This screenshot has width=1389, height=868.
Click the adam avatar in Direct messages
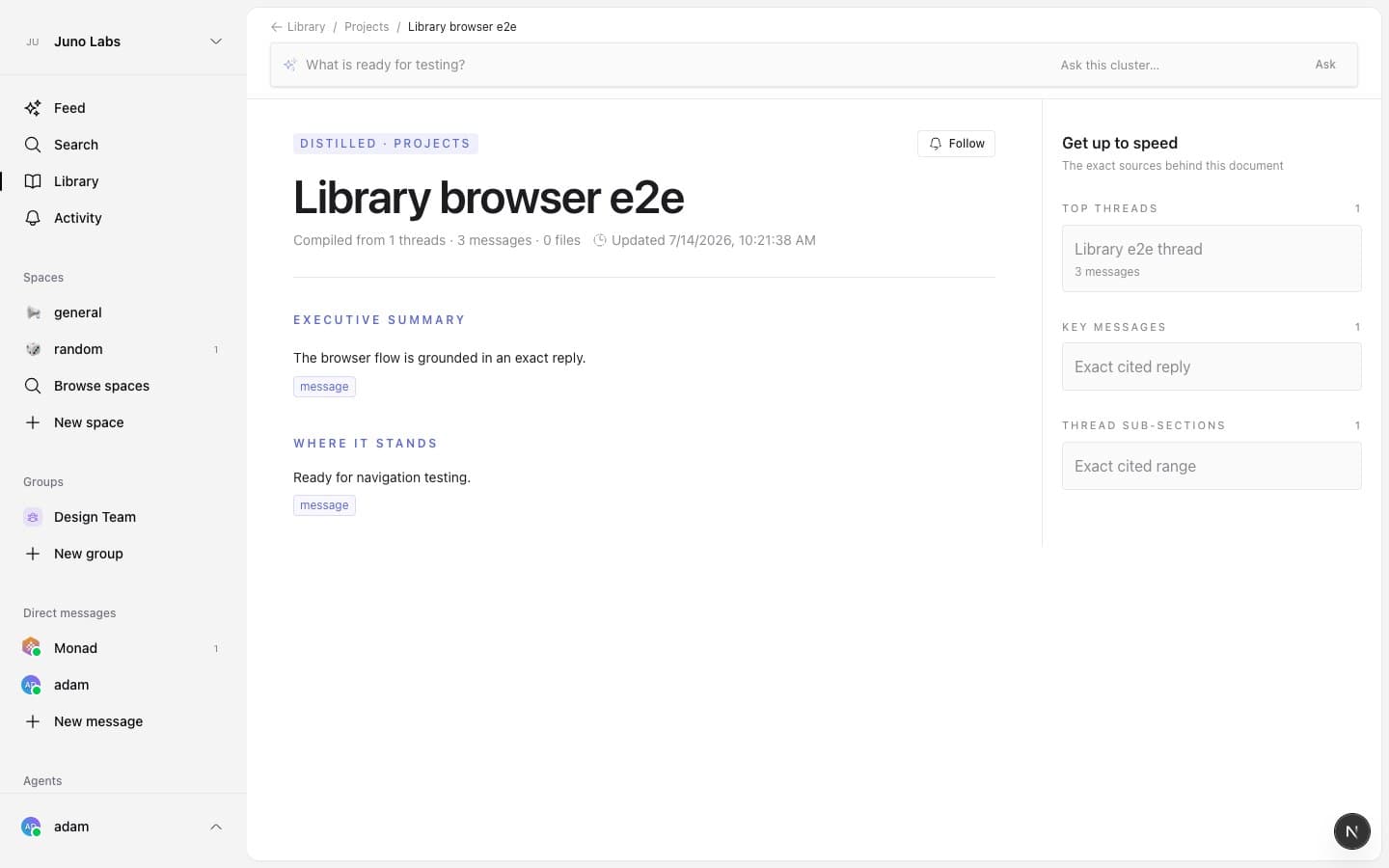pos(32,685)
